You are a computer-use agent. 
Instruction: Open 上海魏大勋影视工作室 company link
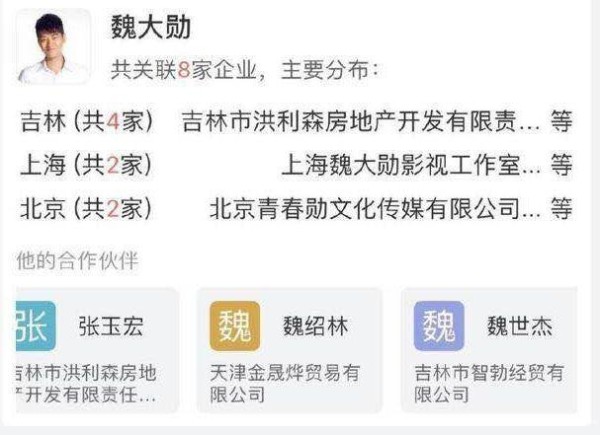411,165
